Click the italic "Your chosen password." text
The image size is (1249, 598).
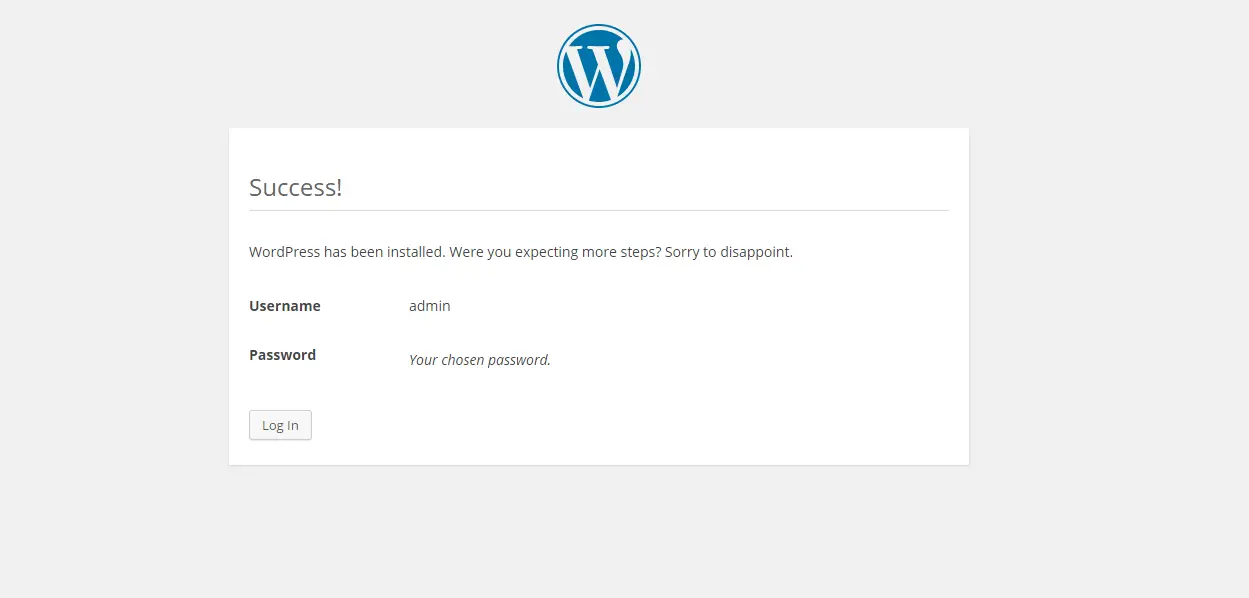pos(480,360)
